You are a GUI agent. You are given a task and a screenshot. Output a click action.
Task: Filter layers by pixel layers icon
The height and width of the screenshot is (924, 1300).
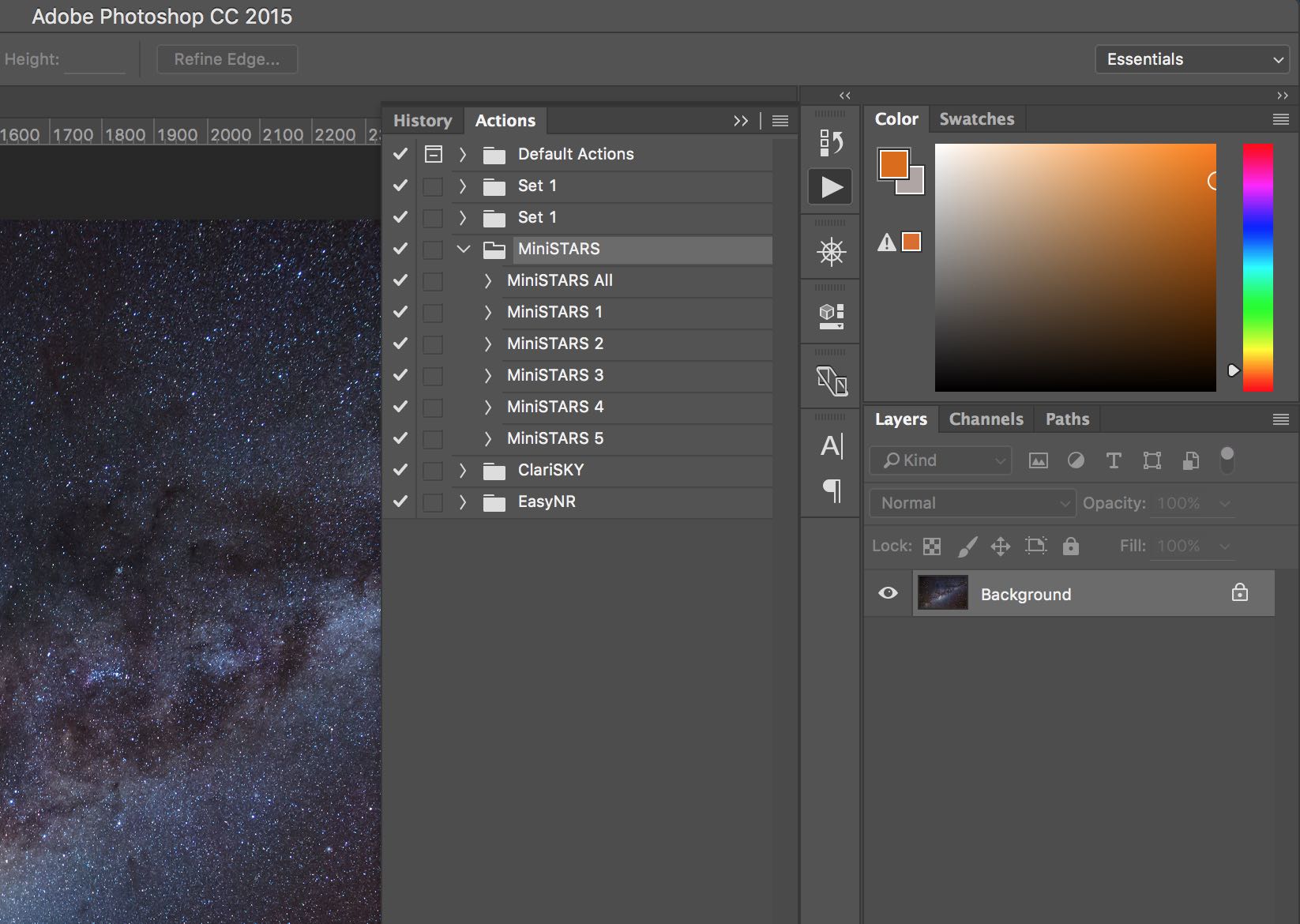click(x=1039, y=460)
